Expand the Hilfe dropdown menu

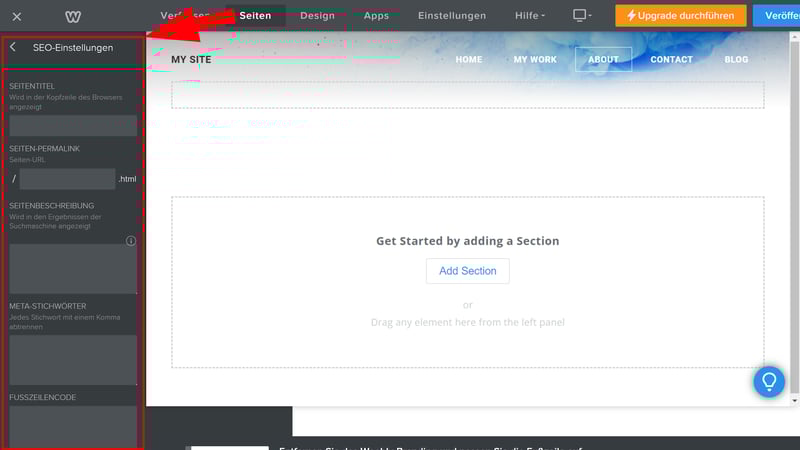(x=530, y=16)
